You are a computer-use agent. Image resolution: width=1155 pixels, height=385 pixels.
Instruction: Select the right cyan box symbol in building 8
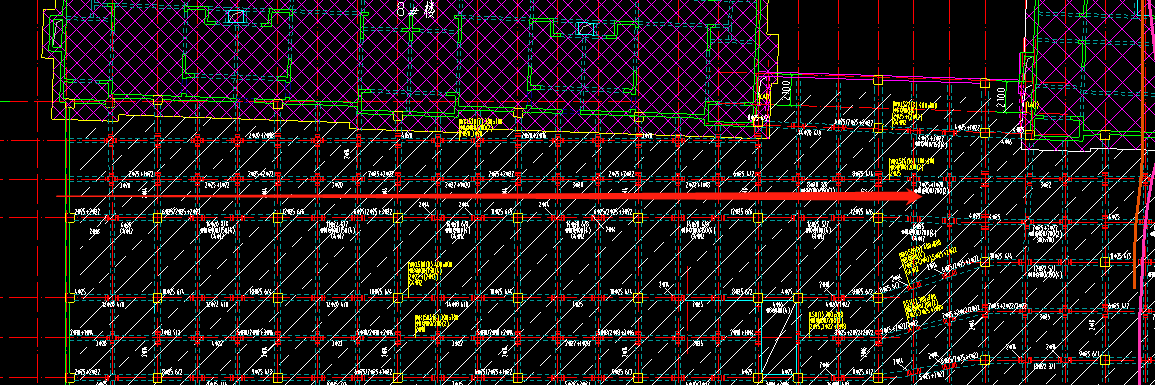click(x=585, y=29)
